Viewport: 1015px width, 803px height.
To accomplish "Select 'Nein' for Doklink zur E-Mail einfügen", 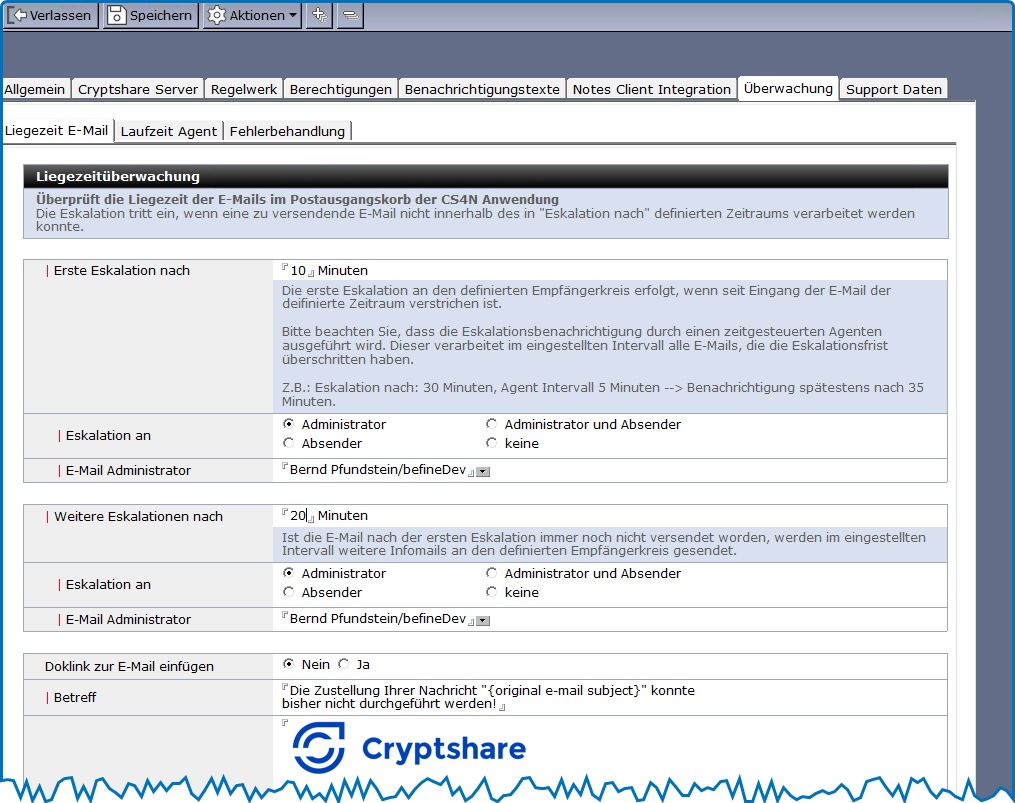I will 289,664.
